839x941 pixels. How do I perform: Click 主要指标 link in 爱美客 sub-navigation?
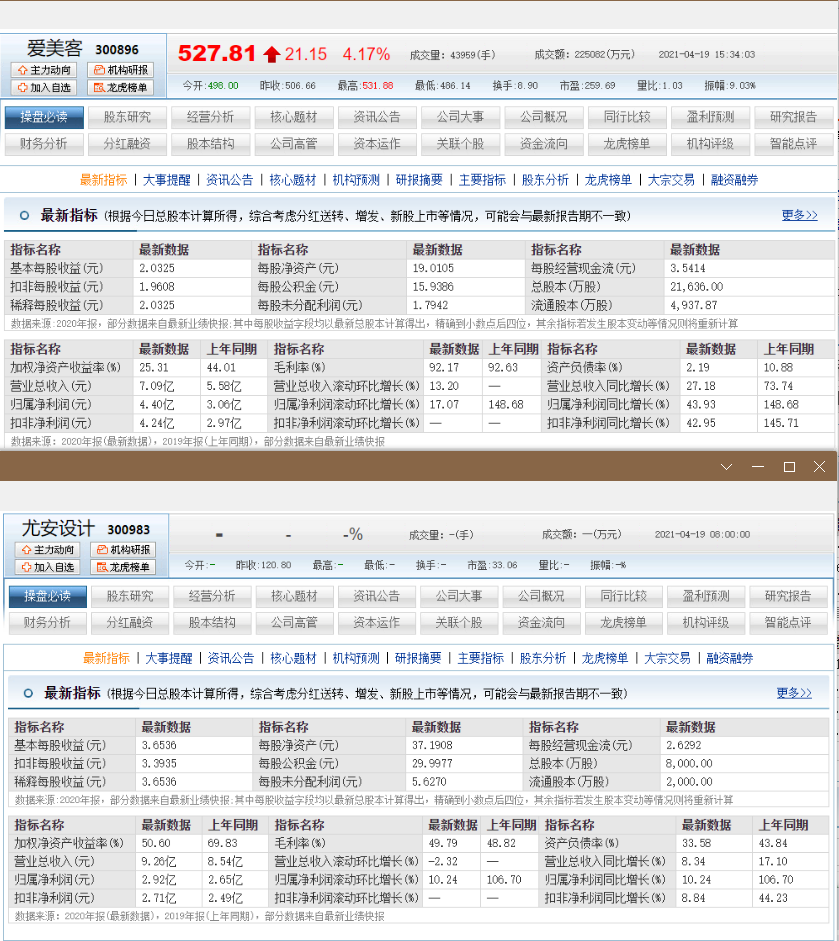(x=483, y=180)
